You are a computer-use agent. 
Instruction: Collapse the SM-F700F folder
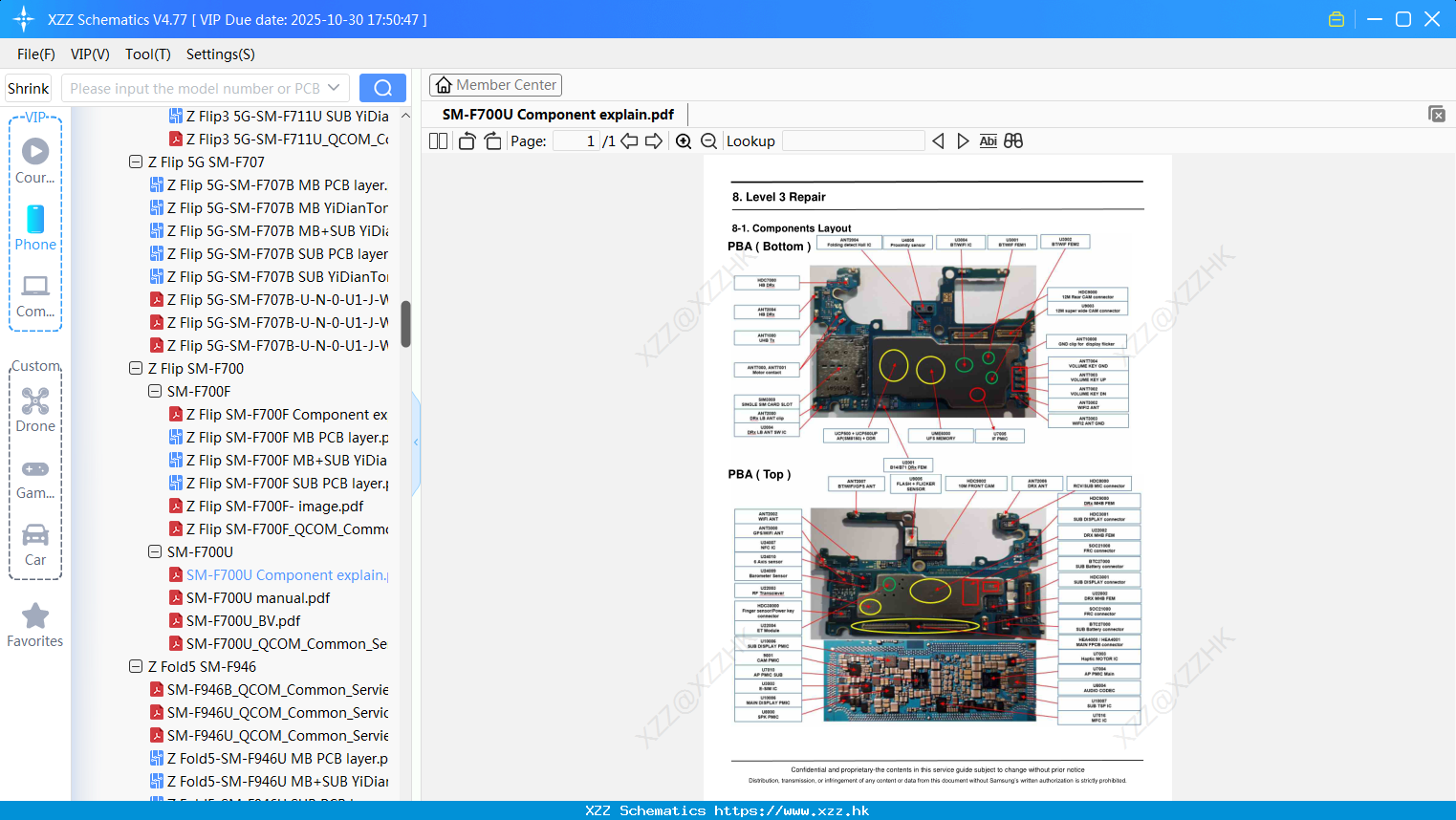click(x=155, y=391)
